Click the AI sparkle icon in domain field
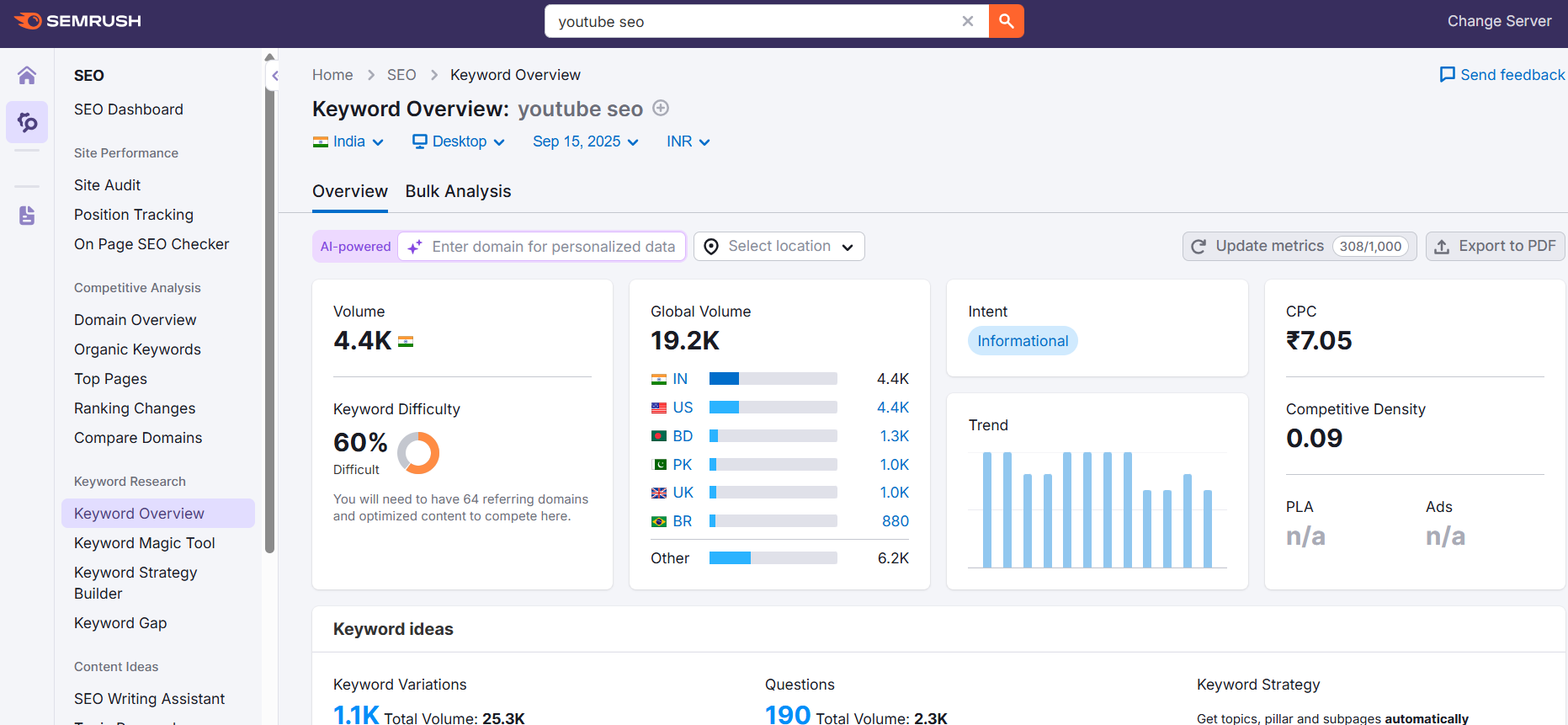The image size is (1568, 725). [415, 247]
